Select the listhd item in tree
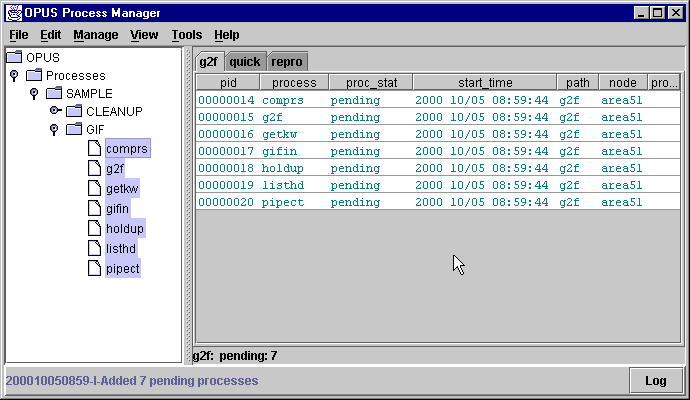Viewport: 690px width, 400px height. point(123,248)
